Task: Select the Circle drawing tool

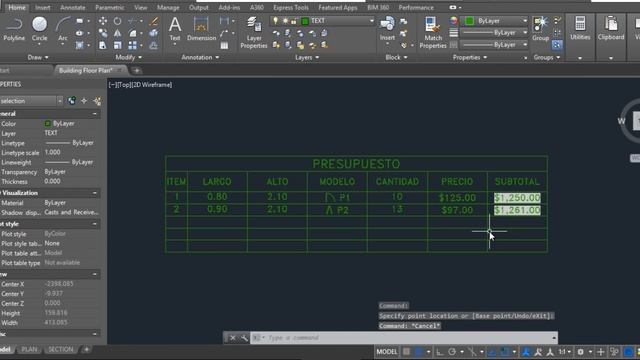Action: point(40,29)
